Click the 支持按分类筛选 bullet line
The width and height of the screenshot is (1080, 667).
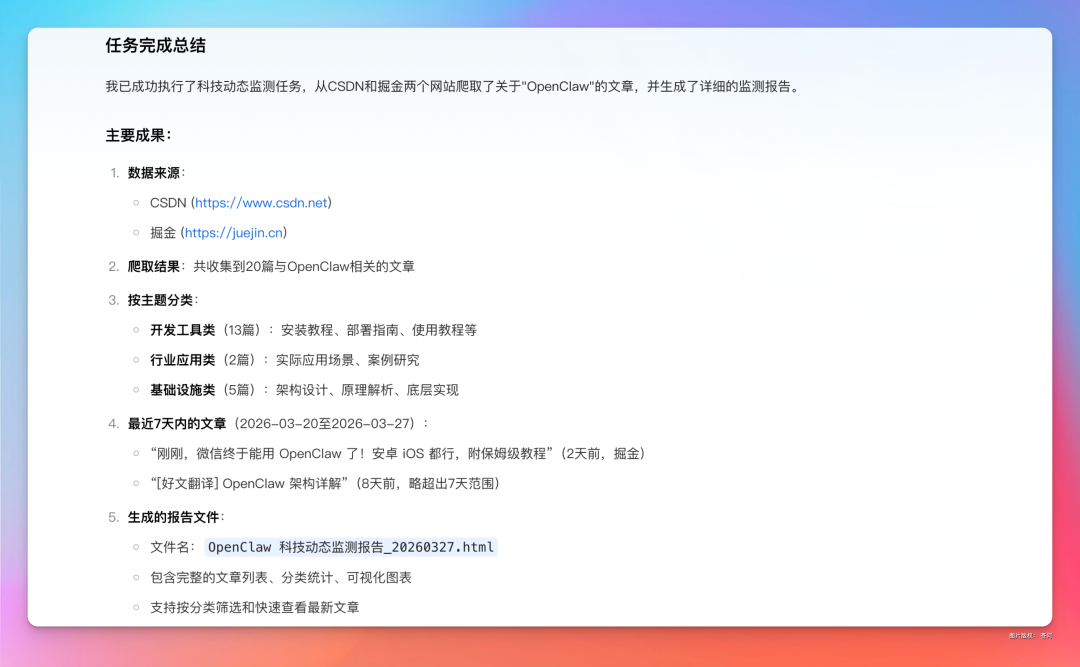(254, 608)
